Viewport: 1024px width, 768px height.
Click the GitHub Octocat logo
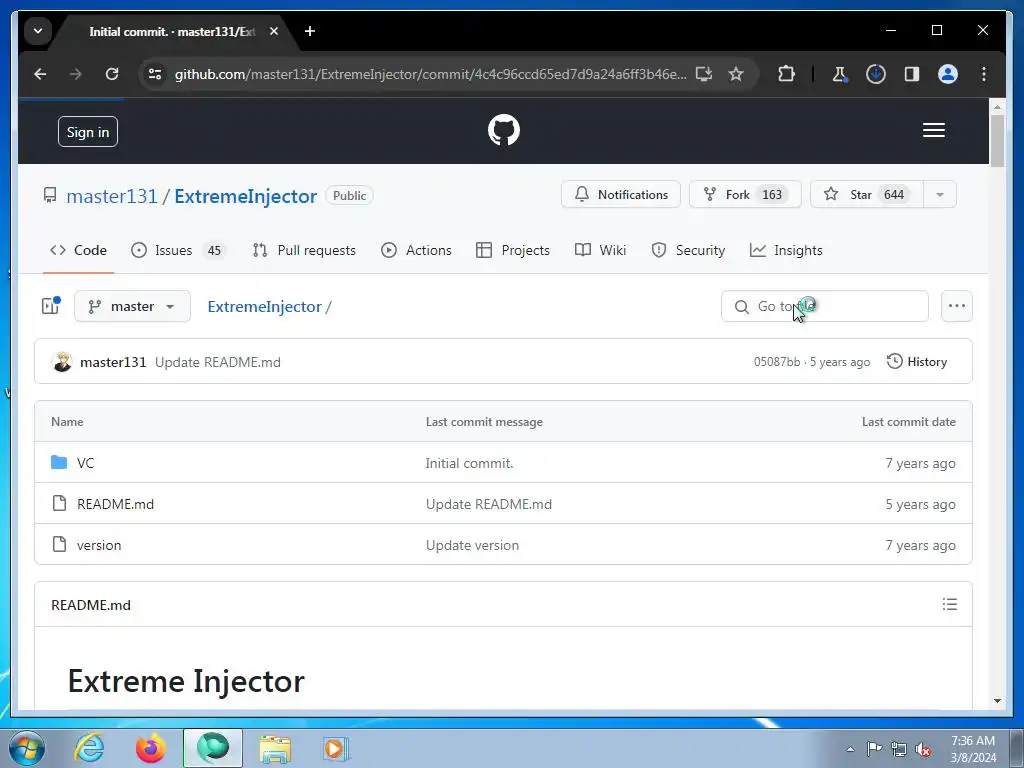click(504, 130)
